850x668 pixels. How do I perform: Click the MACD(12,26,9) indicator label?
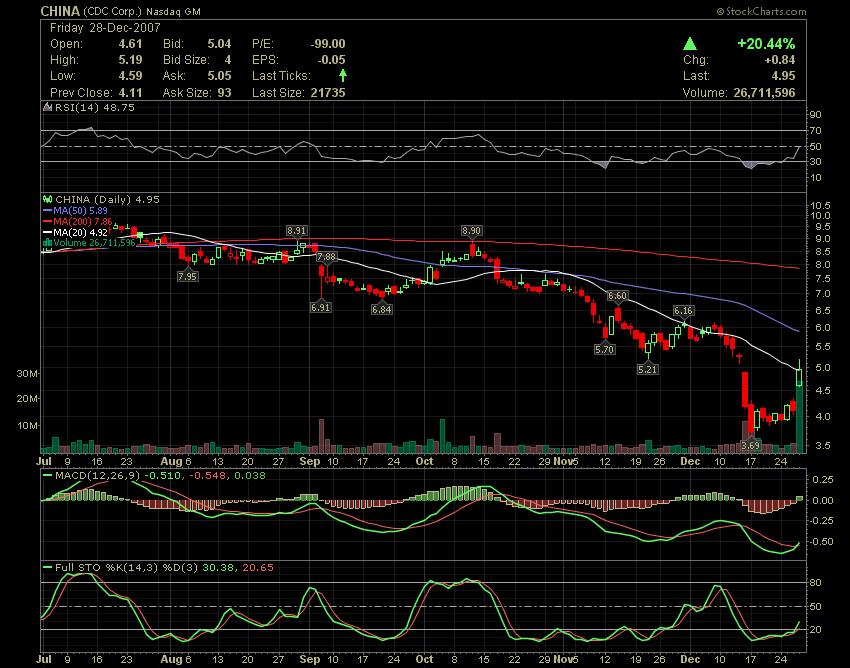[x=96, y=476]
